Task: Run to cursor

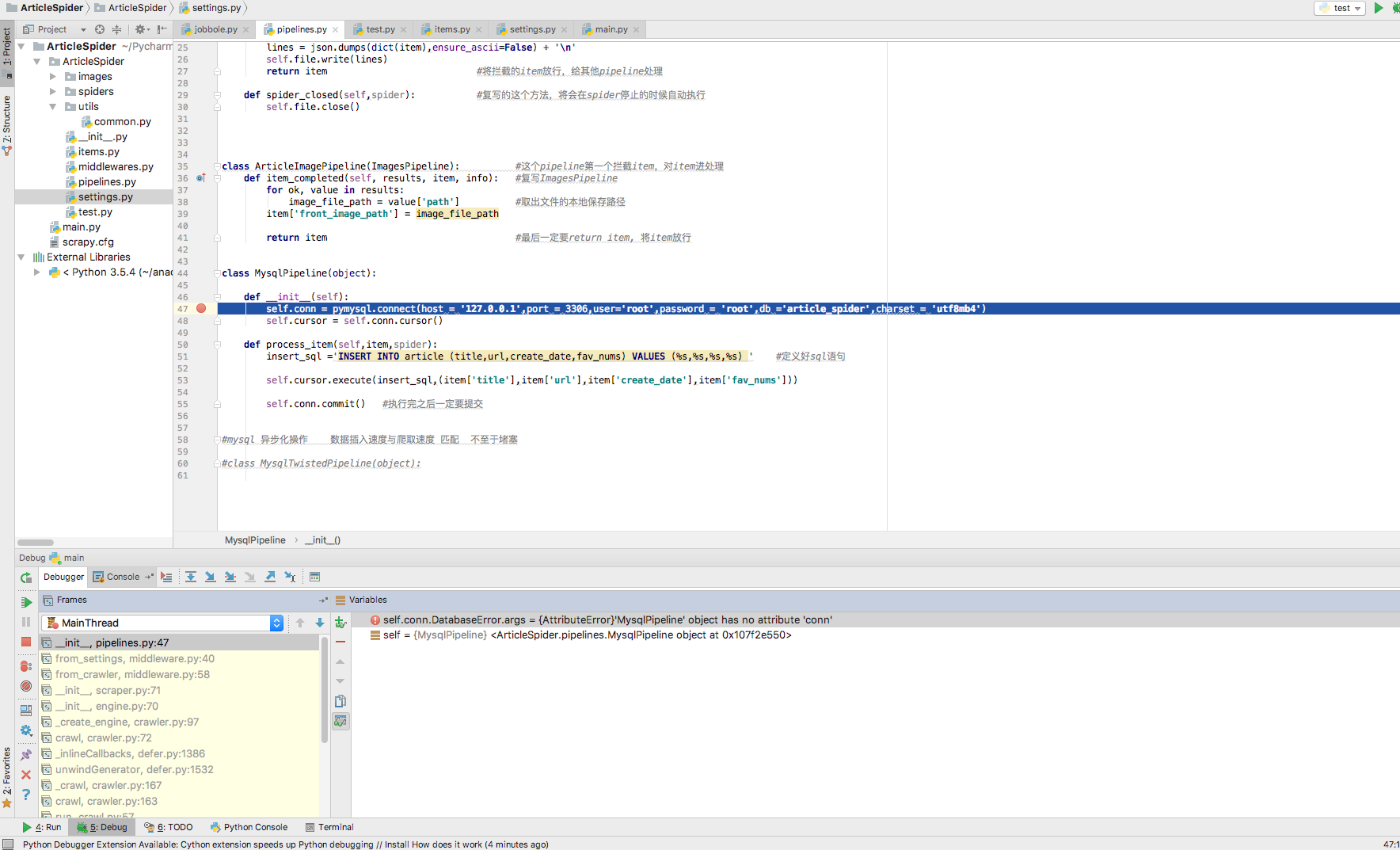Action: coord(290,577)
